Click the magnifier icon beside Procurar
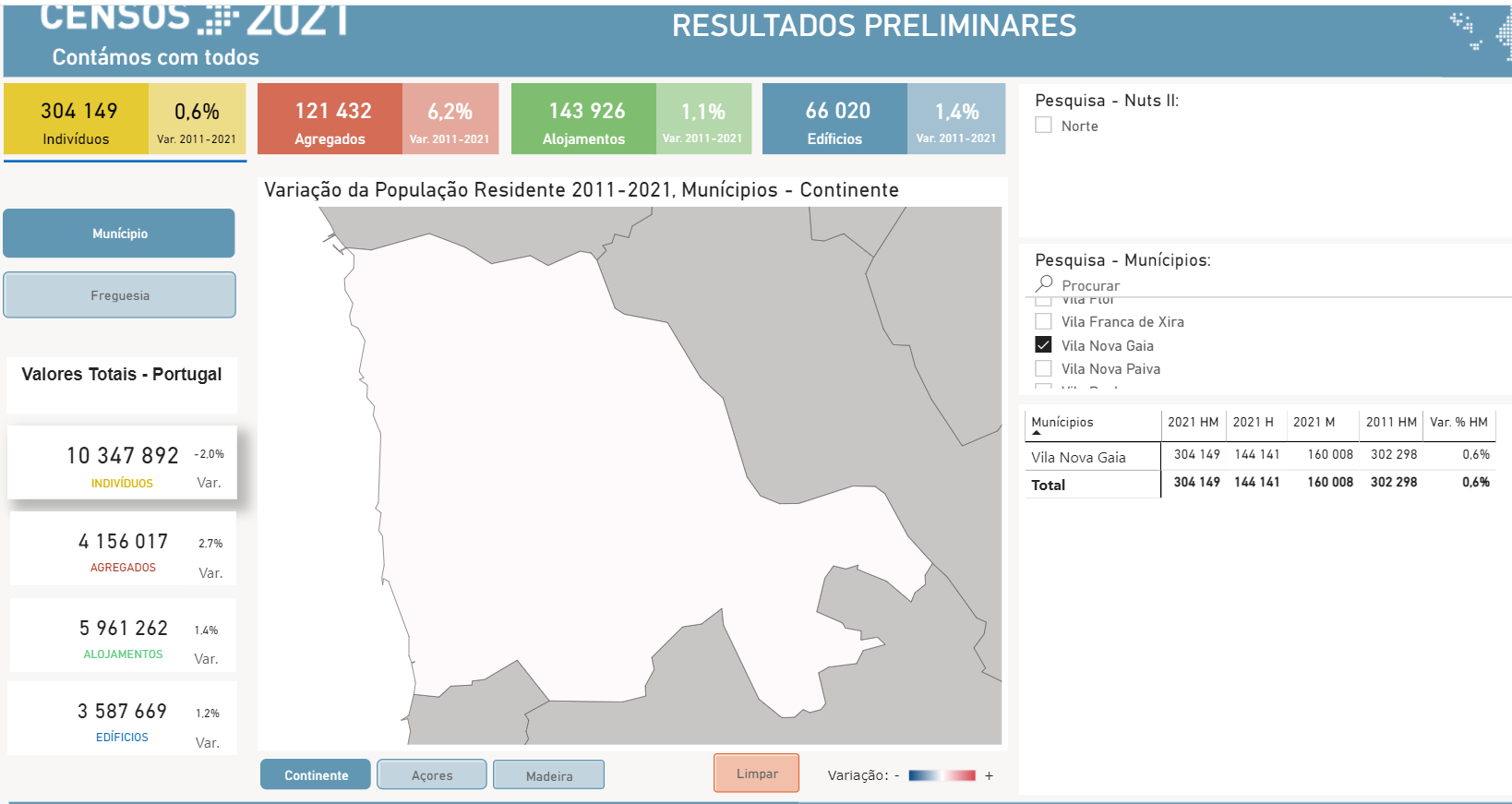 coord(1044,283)
